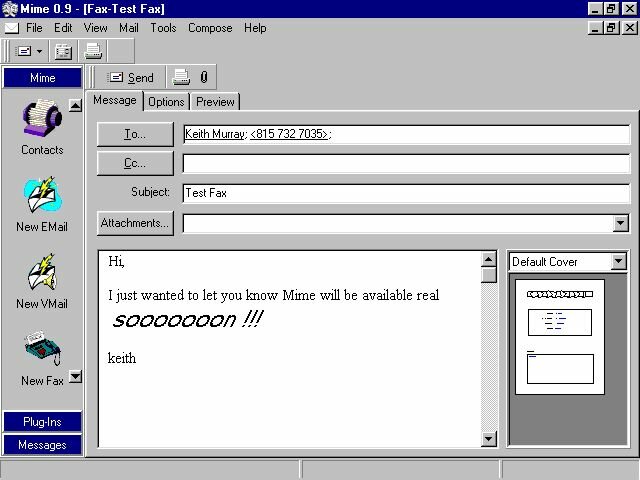Click the message body scrollbar thumb
Viewport: 640px width, 480px height.
[x=489, y=275]
